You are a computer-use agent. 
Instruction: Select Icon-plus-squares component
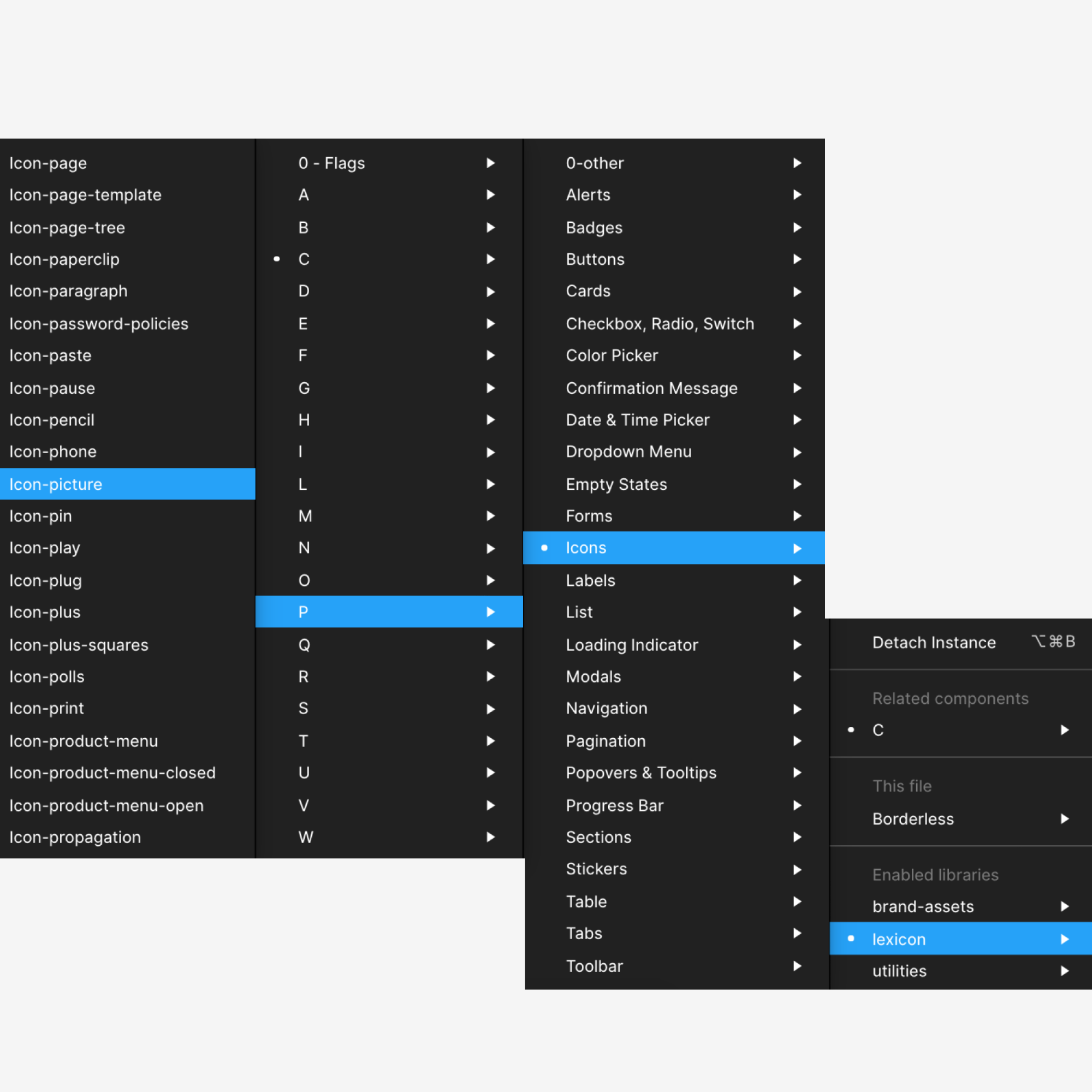pyautogui.click(x=79, y=644)
